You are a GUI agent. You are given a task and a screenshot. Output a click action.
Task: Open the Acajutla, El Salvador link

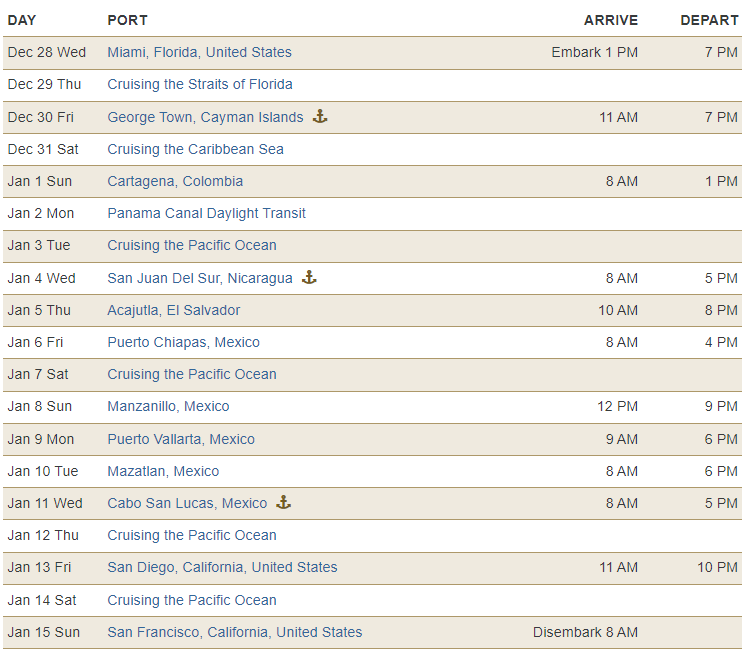[x=174, y=310]
